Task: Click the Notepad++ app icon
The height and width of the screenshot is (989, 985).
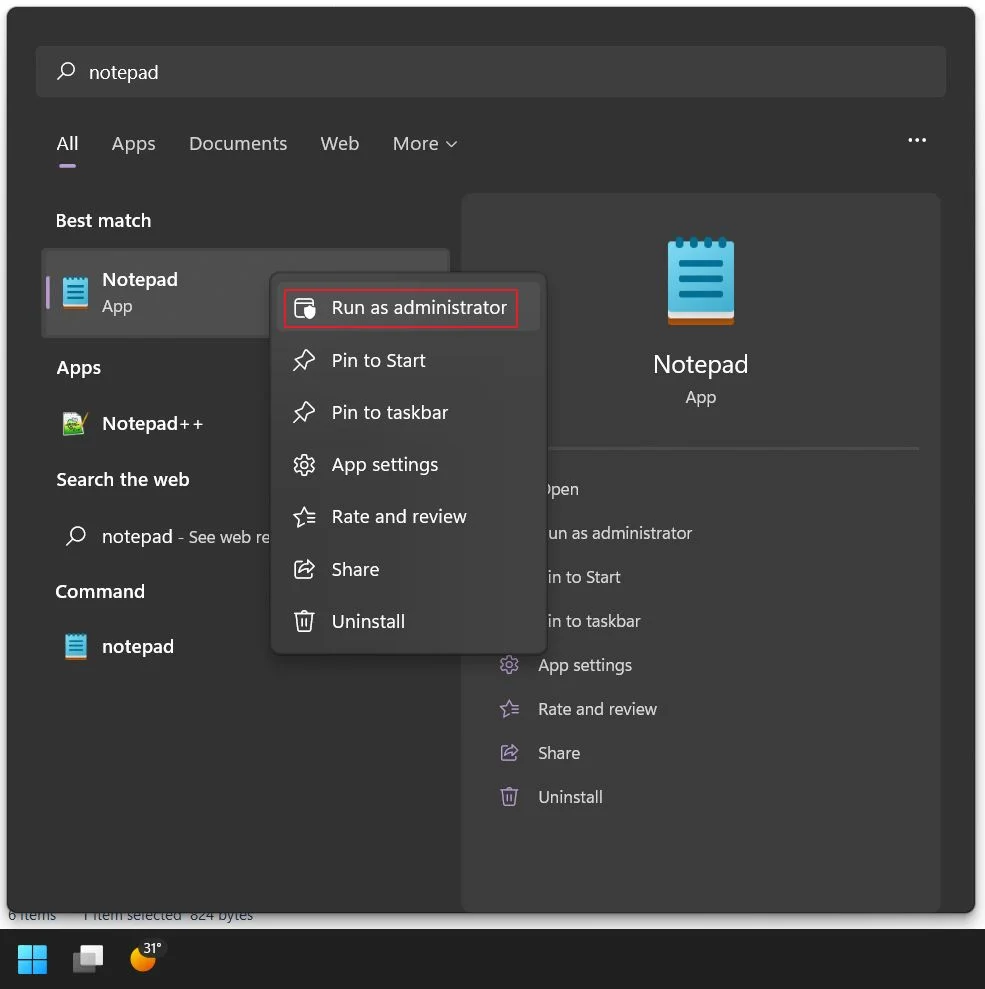Action: [75, 423]
